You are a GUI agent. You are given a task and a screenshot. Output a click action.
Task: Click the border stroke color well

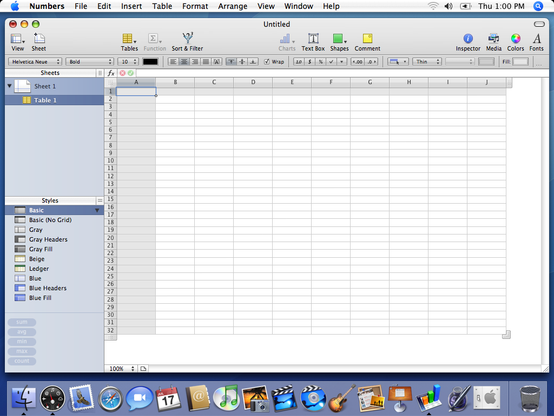tap(486, 62)
